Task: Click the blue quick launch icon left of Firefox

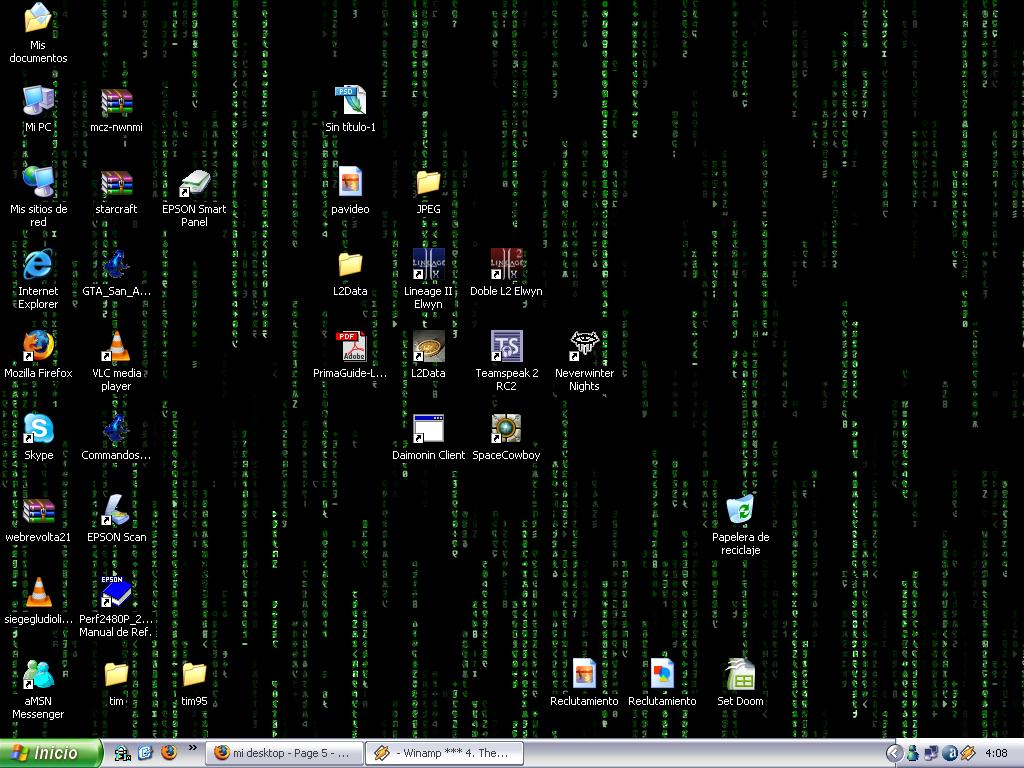Action: coord(145,753)
